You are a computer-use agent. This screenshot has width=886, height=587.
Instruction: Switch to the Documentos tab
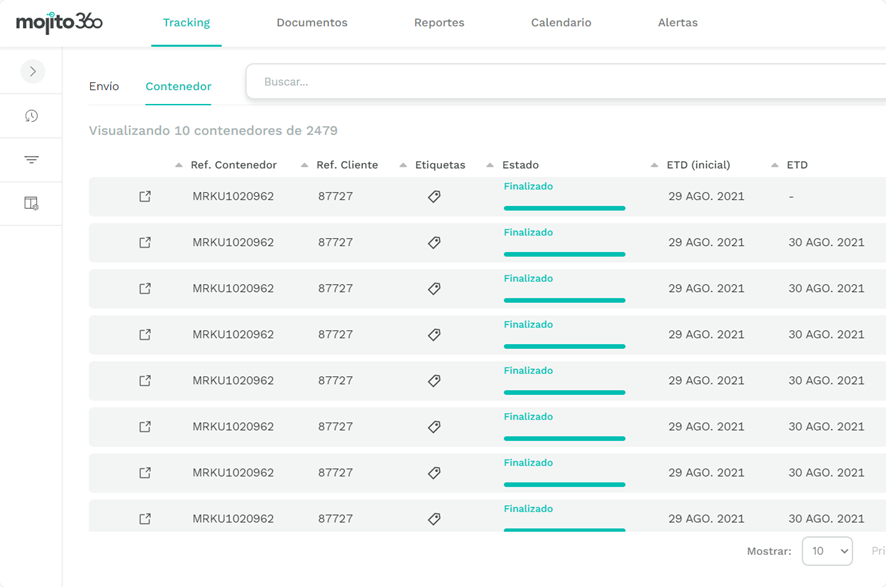312,23
